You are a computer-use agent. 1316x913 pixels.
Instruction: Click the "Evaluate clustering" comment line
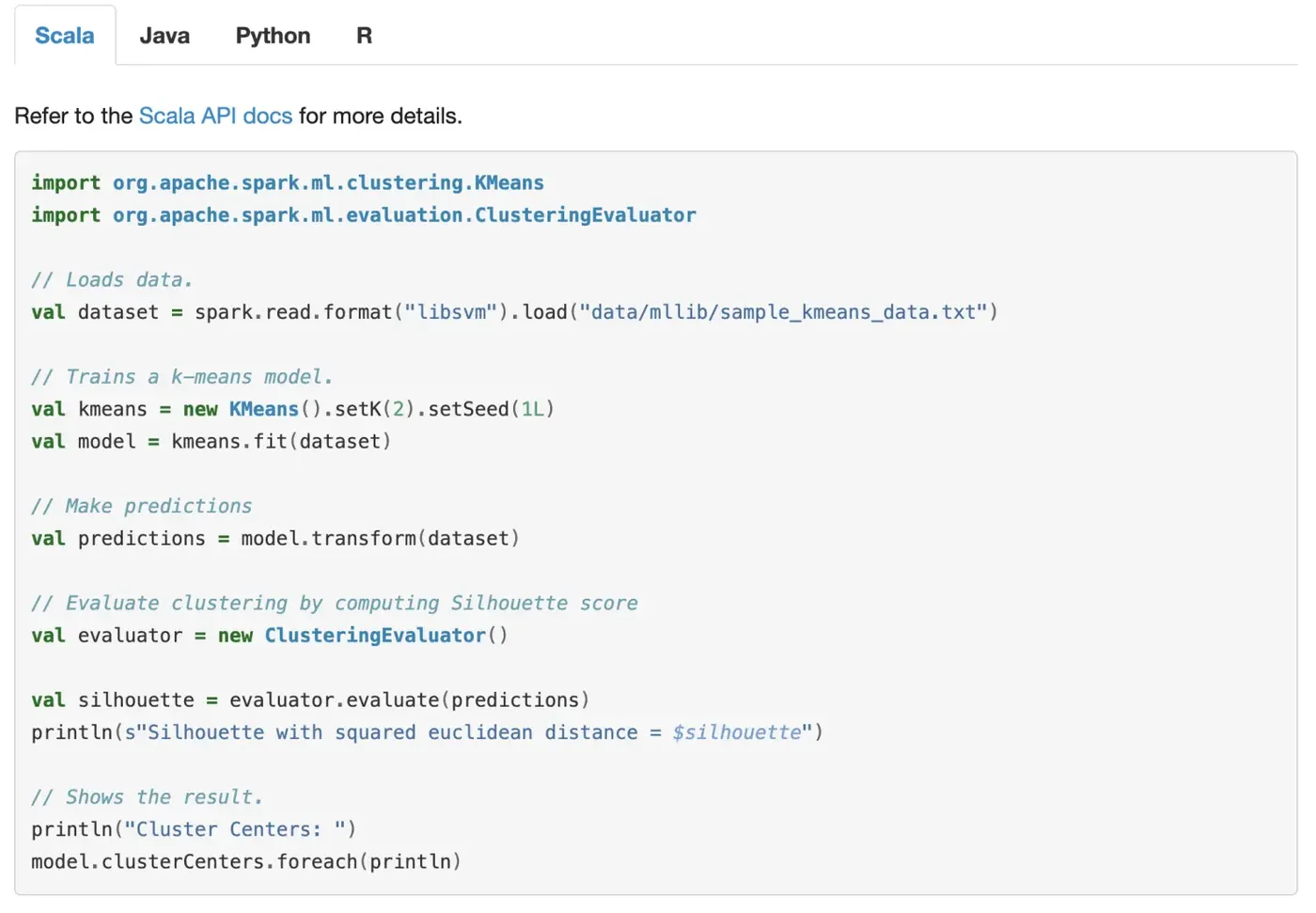335,603
